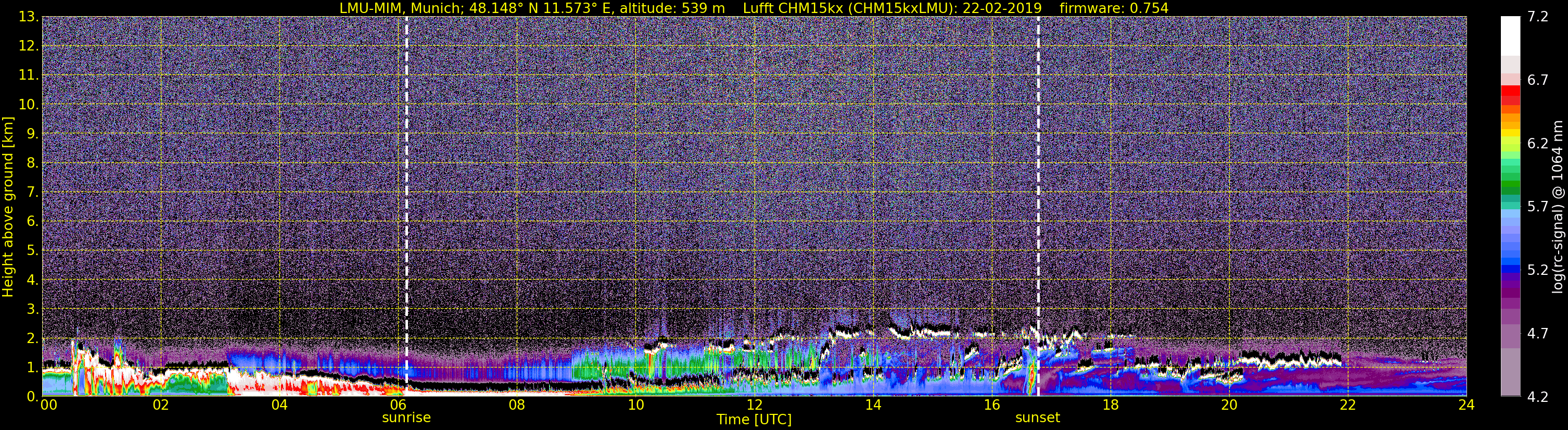
Task: Click the x-axis tick label 16
Action: (x=991, y=405)
